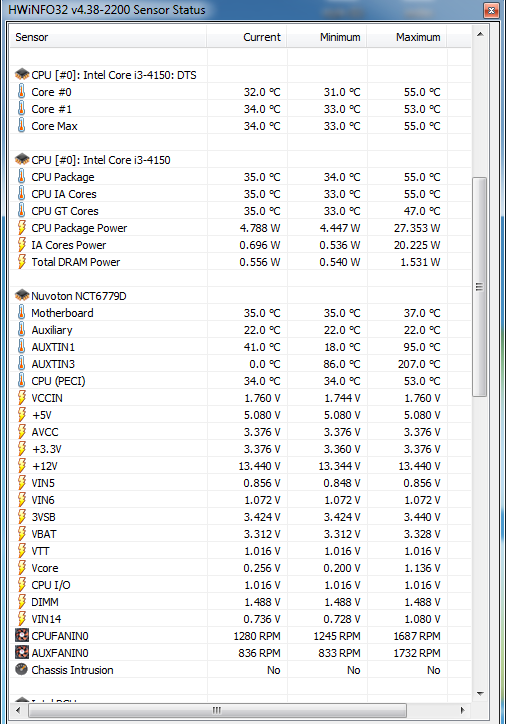Screen dimensions: 506x724
Task: Click the lightning icon beside +12V
Action: (x=22, y=466)
